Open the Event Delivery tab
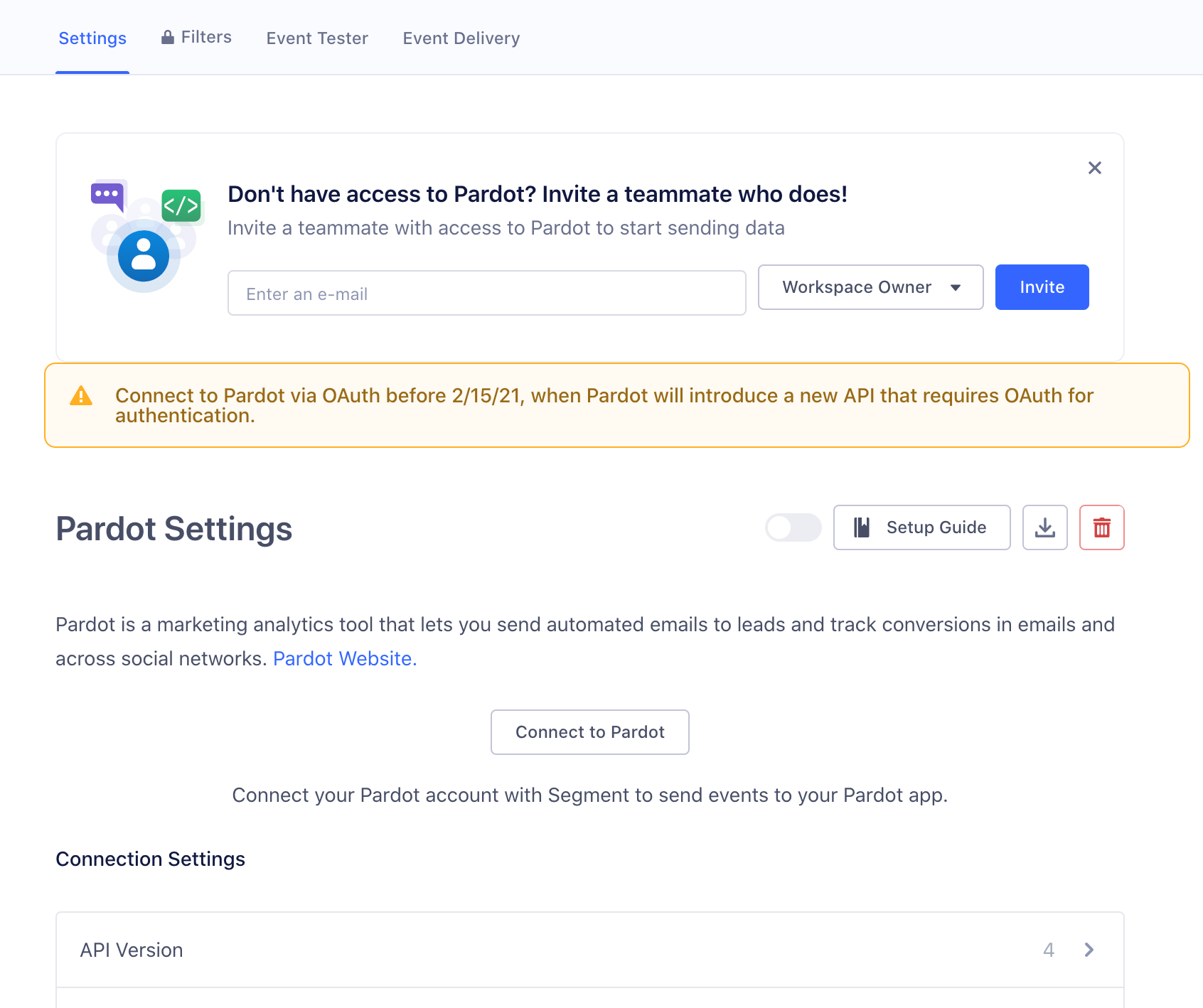 click(x=461, y=38)
